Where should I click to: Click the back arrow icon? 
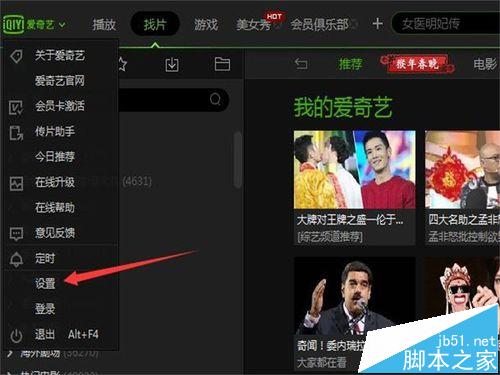(x=301, y=63)
